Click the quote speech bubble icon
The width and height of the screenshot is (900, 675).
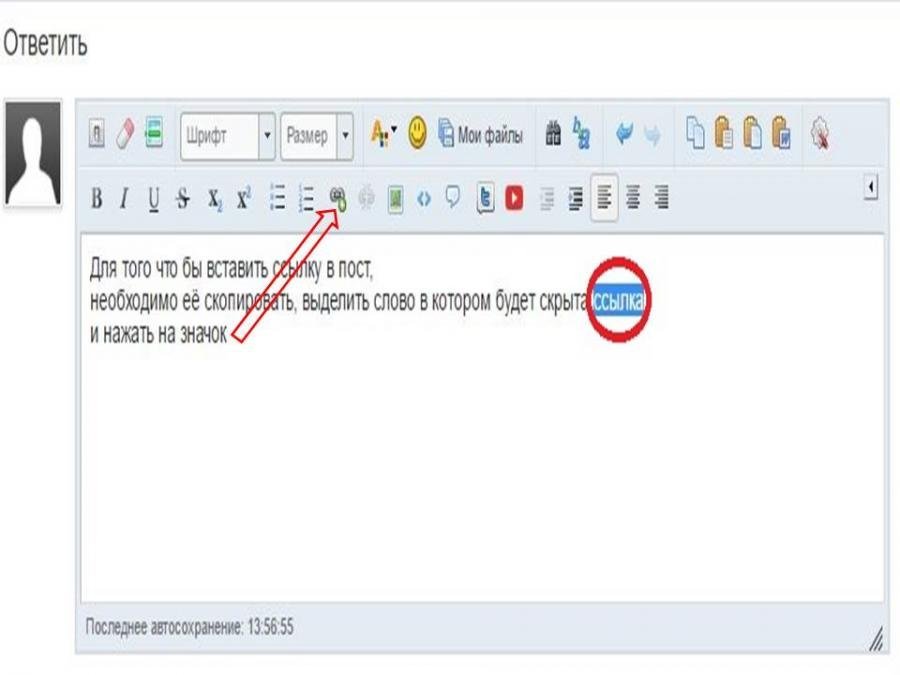click(x=453, y=198)
